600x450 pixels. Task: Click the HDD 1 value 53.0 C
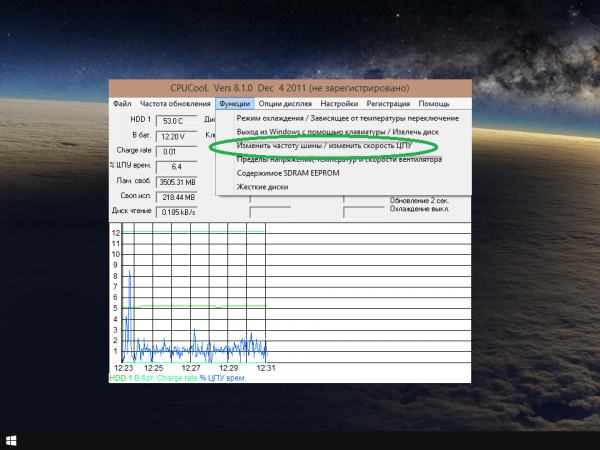(176, 121)
